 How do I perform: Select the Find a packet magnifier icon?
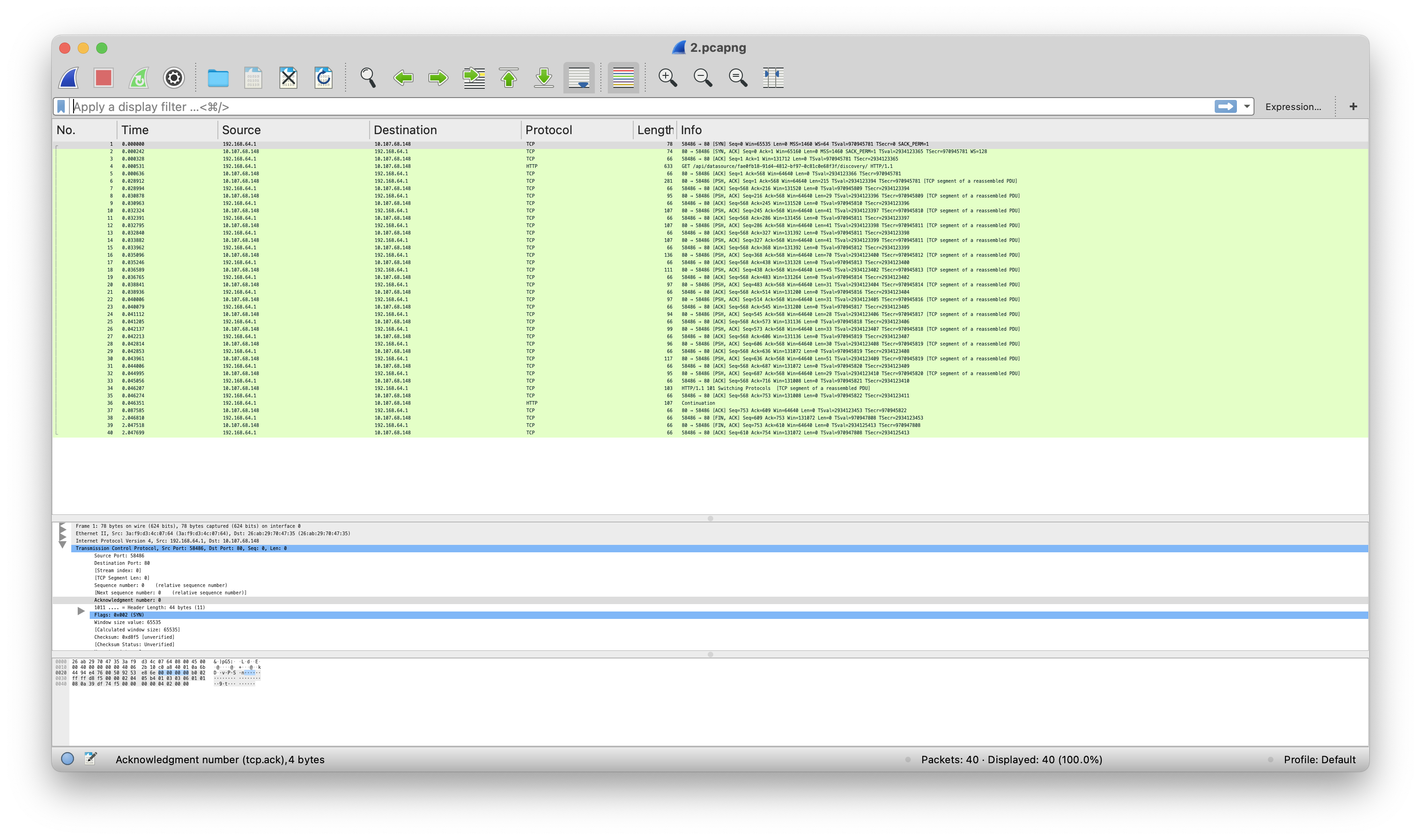368,78
